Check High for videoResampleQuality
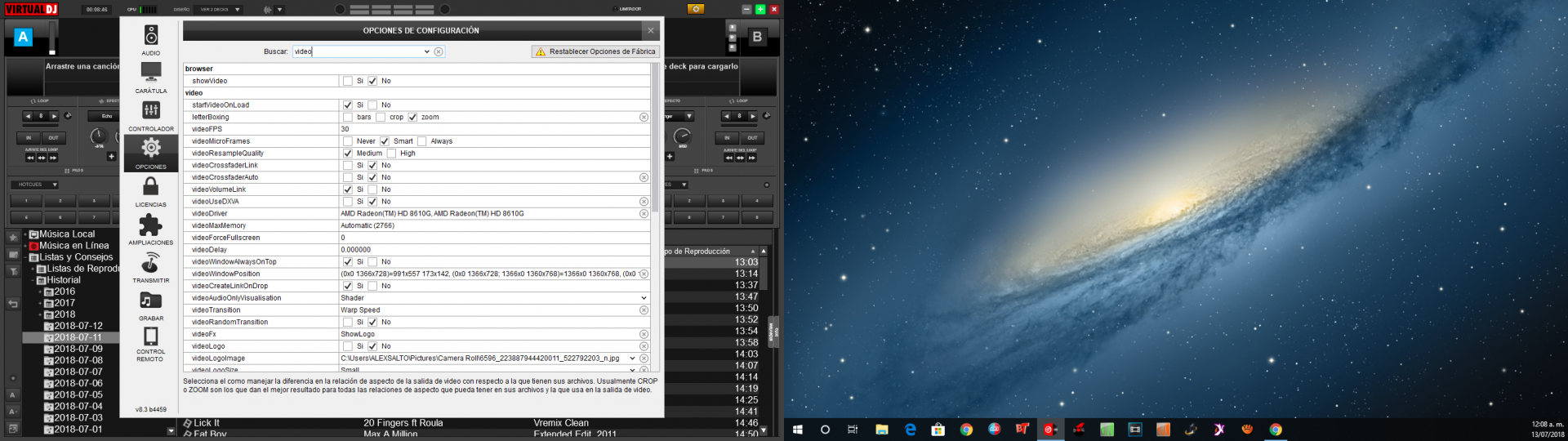The width and height of the screenshot is (1568, 441). coord(391,154)
